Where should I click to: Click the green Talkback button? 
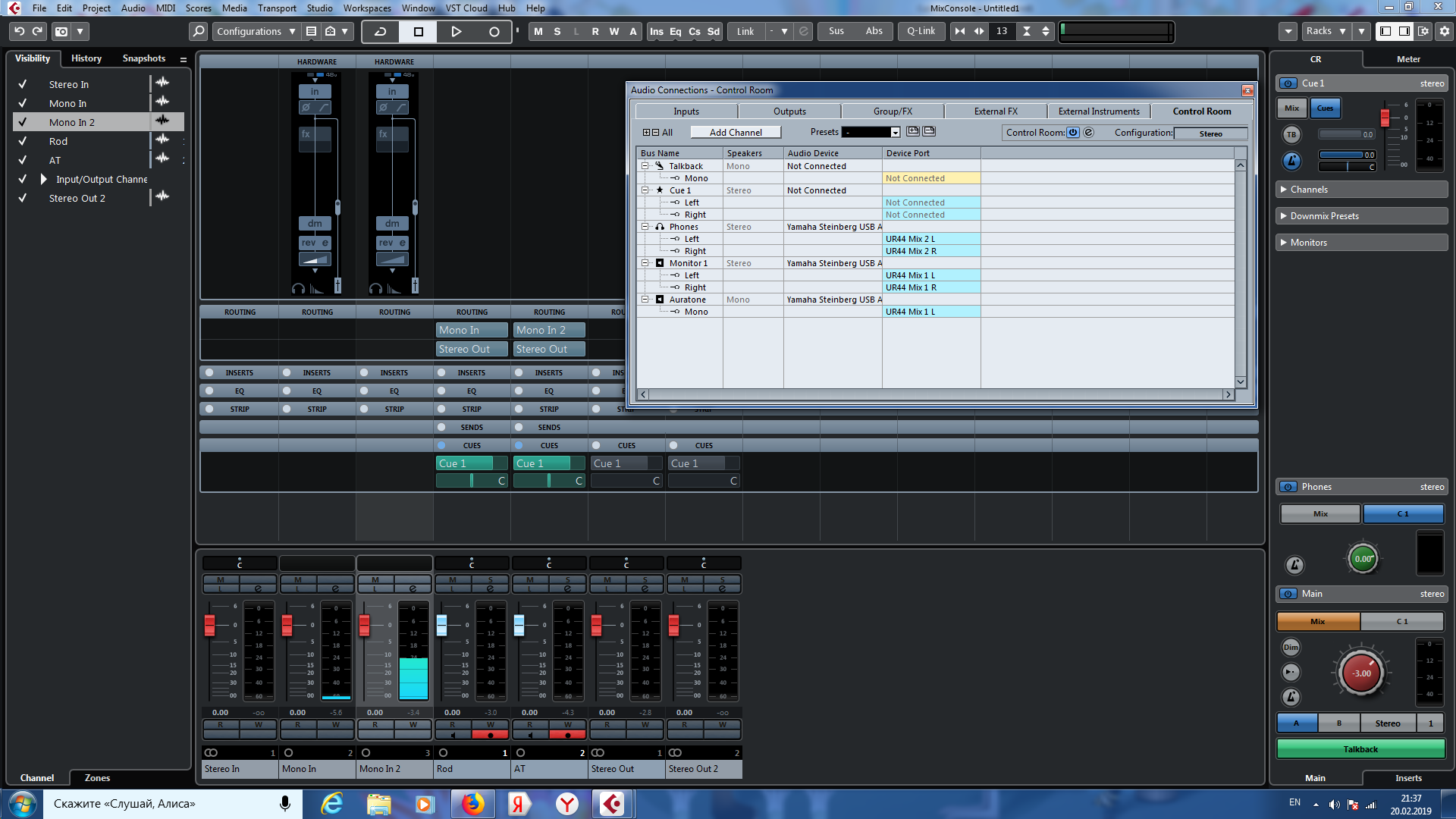1360,749
